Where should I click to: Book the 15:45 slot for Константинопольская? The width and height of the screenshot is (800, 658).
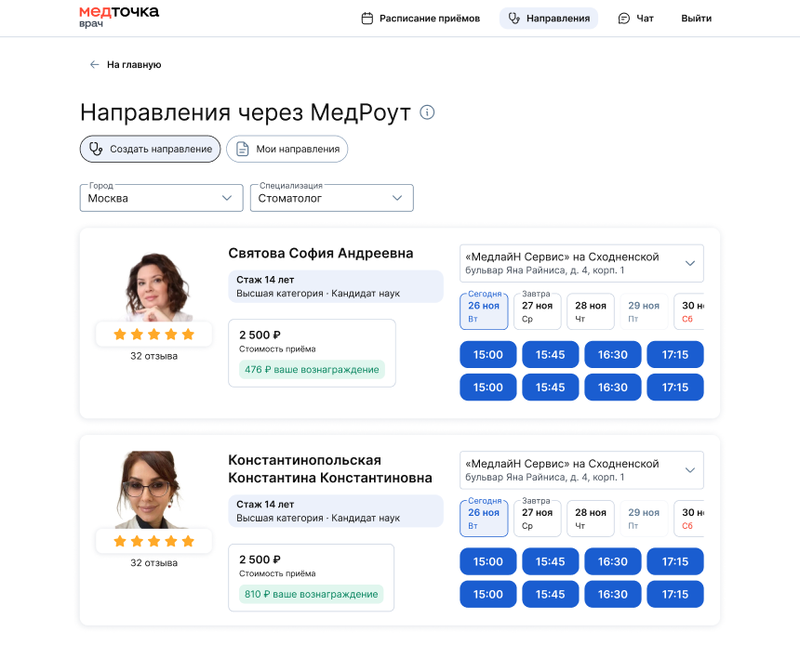(x=550, y=561)
